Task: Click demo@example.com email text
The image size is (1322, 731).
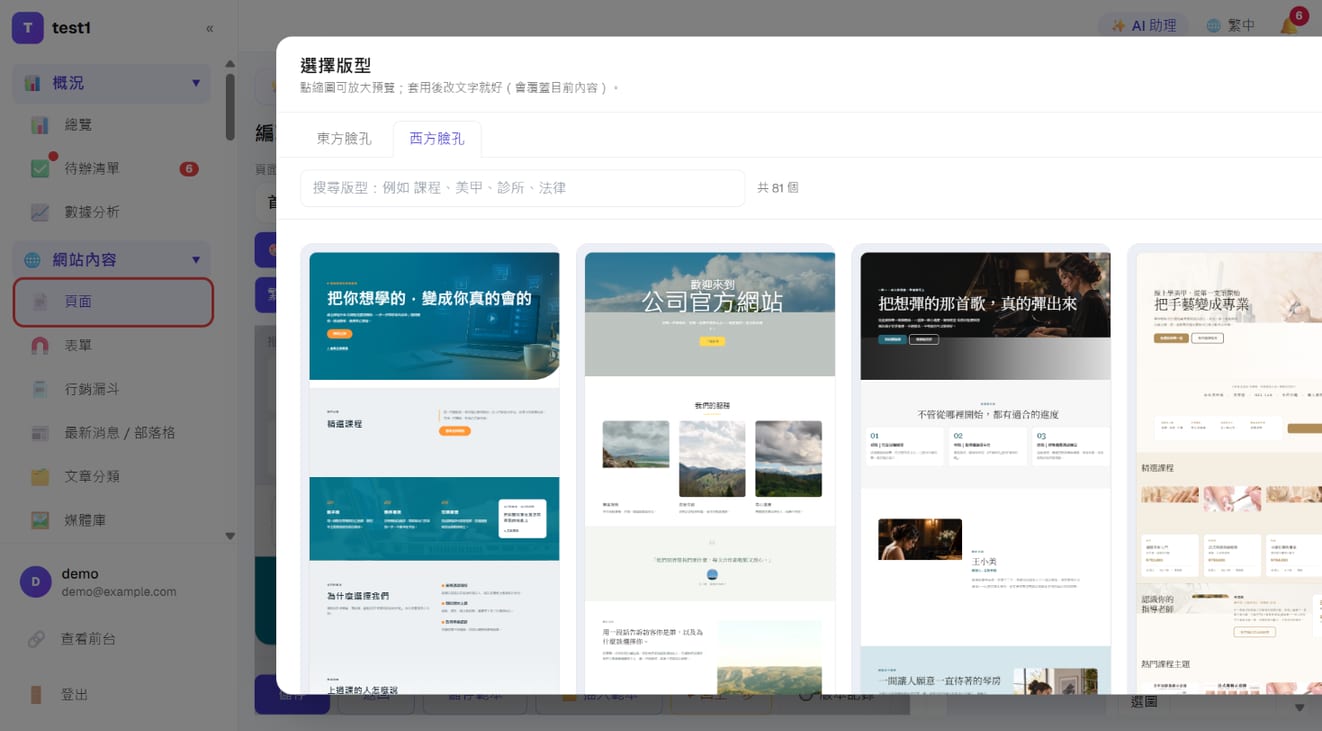Action: click(x=119, y=592)
